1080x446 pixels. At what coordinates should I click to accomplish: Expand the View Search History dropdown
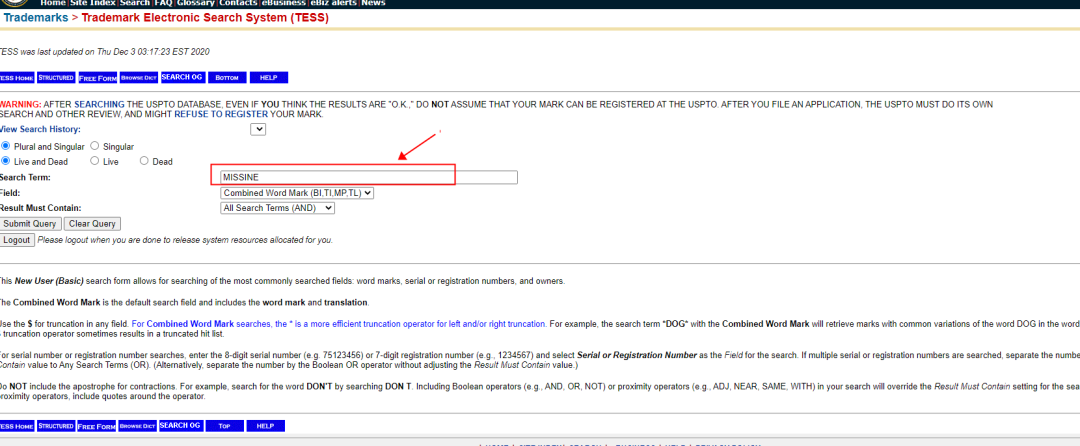[x=258, y=129]
